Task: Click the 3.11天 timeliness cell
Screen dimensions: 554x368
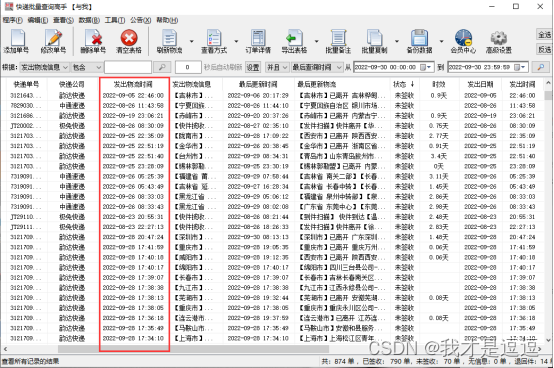Action: coord(438,176)
